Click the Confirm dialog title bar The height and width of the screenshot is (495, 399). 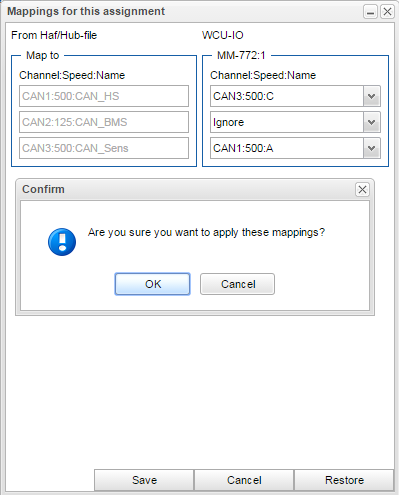(x=195, y=189)
